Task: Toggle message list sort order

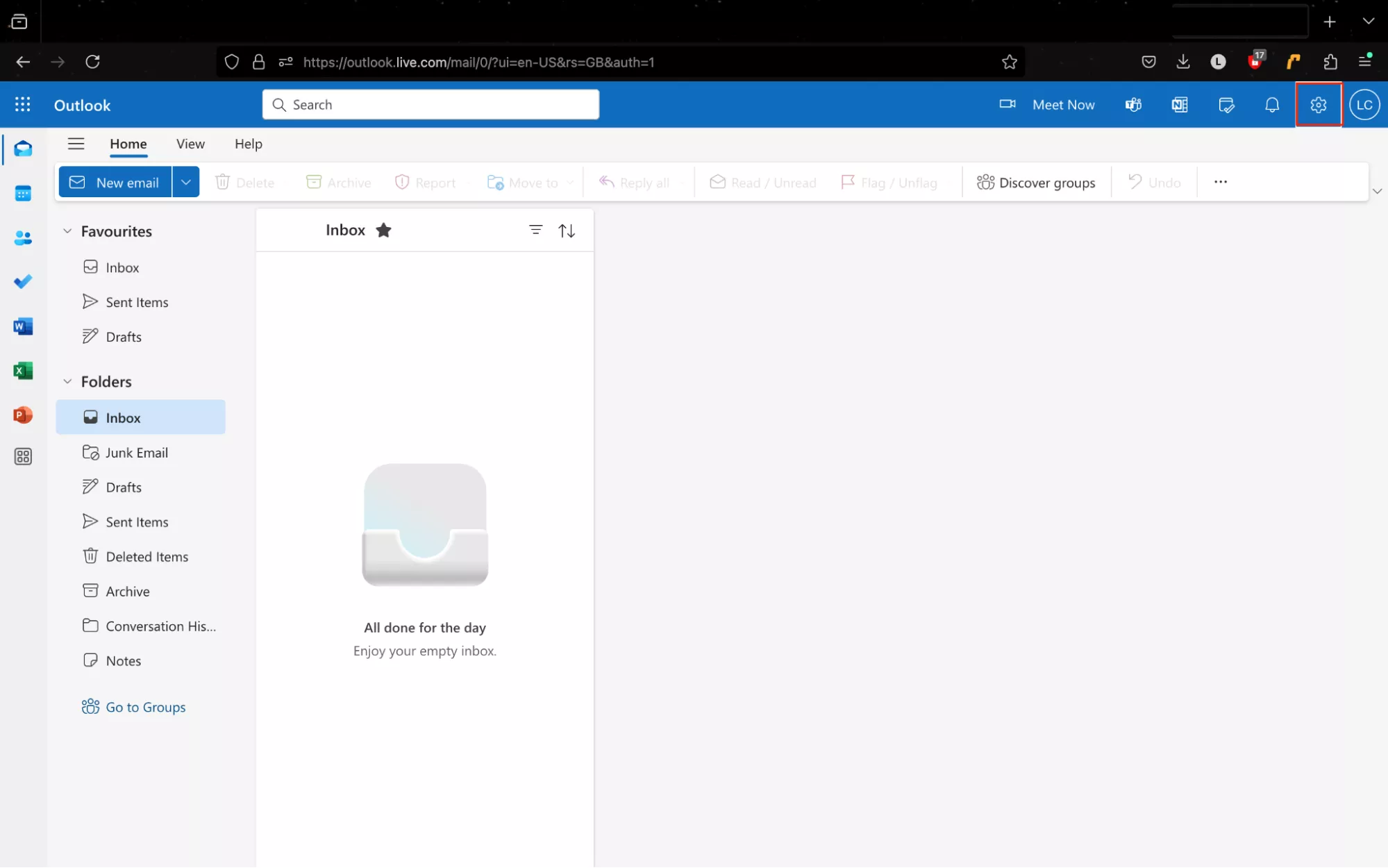Action: (x=567, y=231)
